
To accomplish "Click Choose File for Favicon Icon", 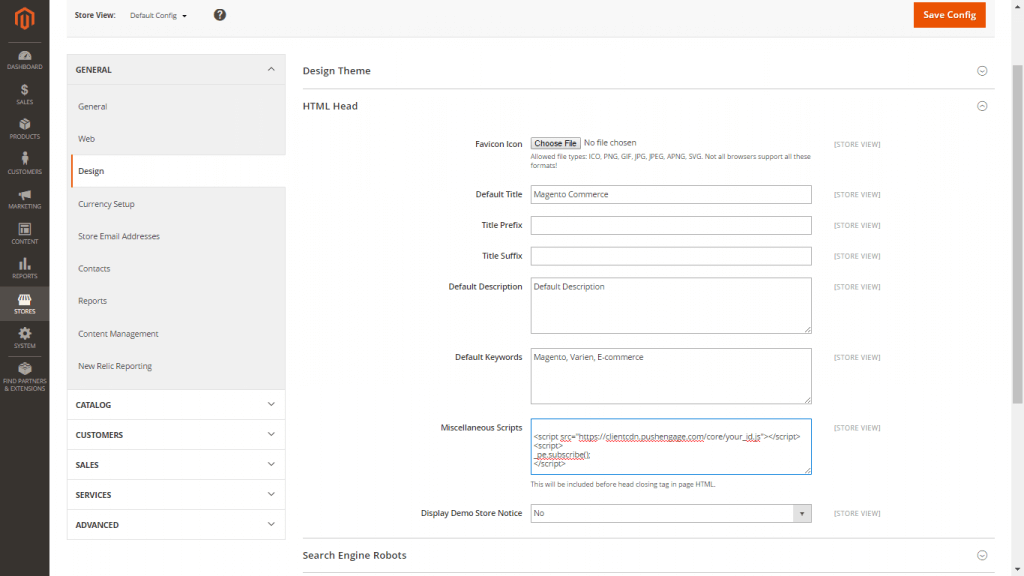I will pos(555,143).
